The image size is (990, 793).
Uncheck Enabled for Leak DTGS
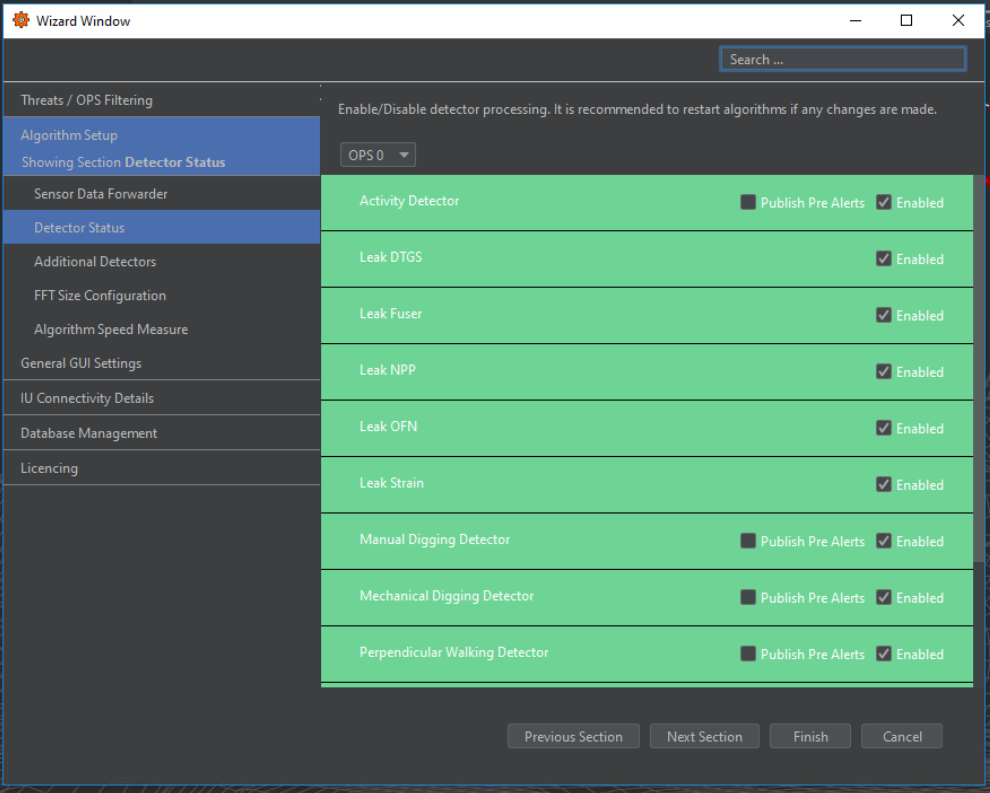point(883,259)
